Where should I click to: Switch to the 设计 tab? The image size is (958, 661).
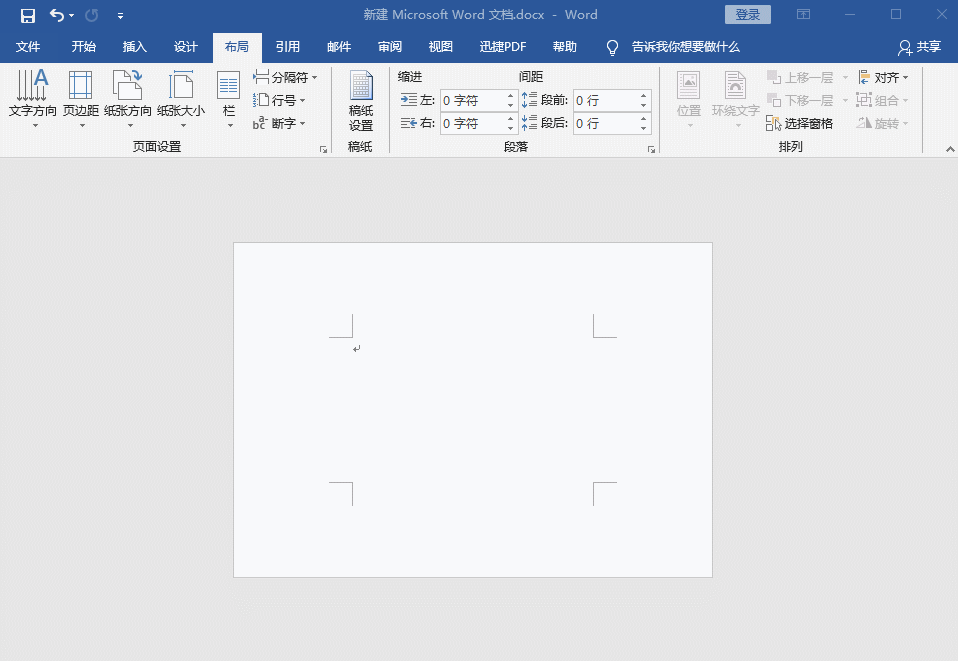coord(186,47)
